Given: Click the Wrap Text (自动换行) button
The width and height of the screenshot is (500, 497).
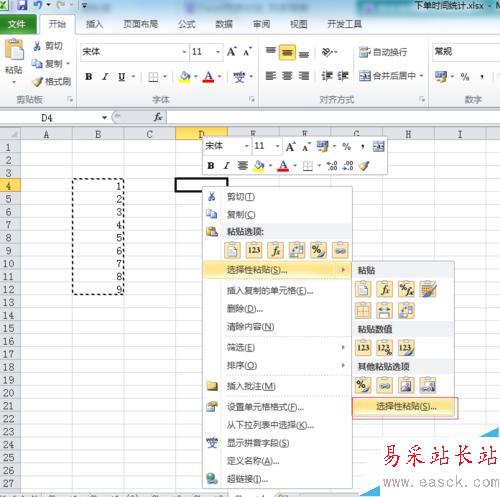Looking at the screenshot, I should pyautogui.click(x=383, y=52).
